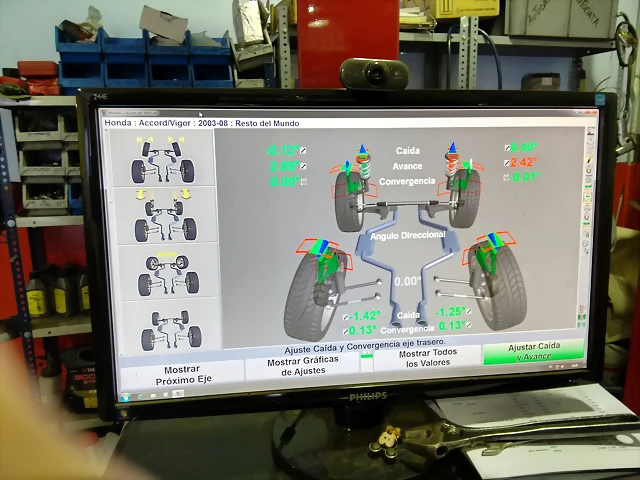The image size is (640, 480).
Task: Toggle the icon beside the 2.42° Avance value
Action: pos(507,162)
